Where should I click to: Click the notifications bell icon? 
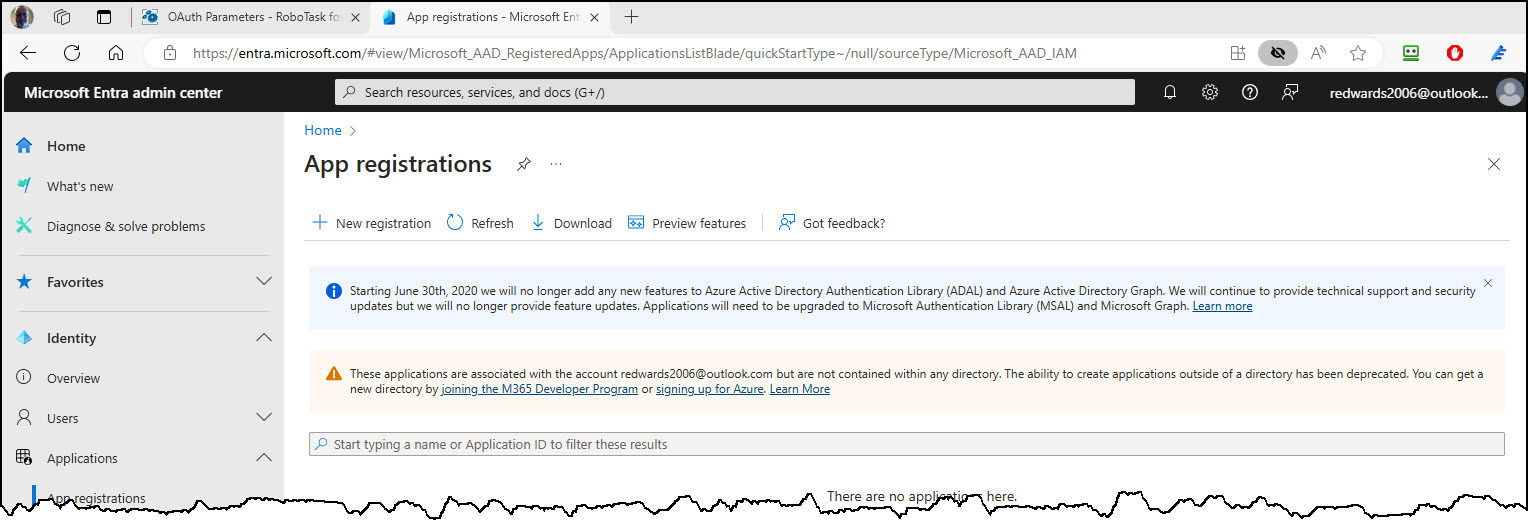pos(1170,92)
